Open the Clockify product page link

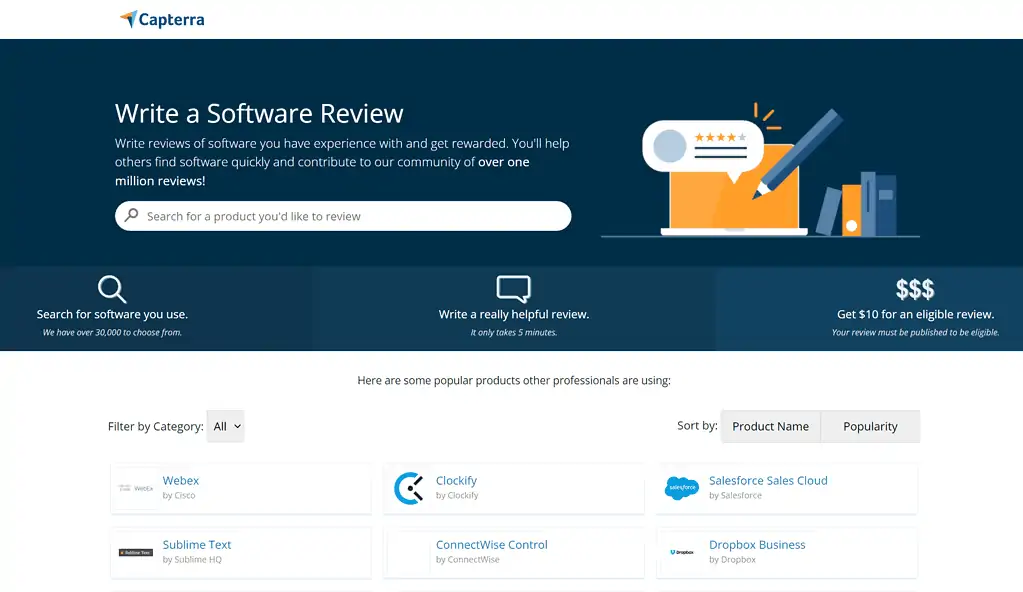tap(458, 480)
